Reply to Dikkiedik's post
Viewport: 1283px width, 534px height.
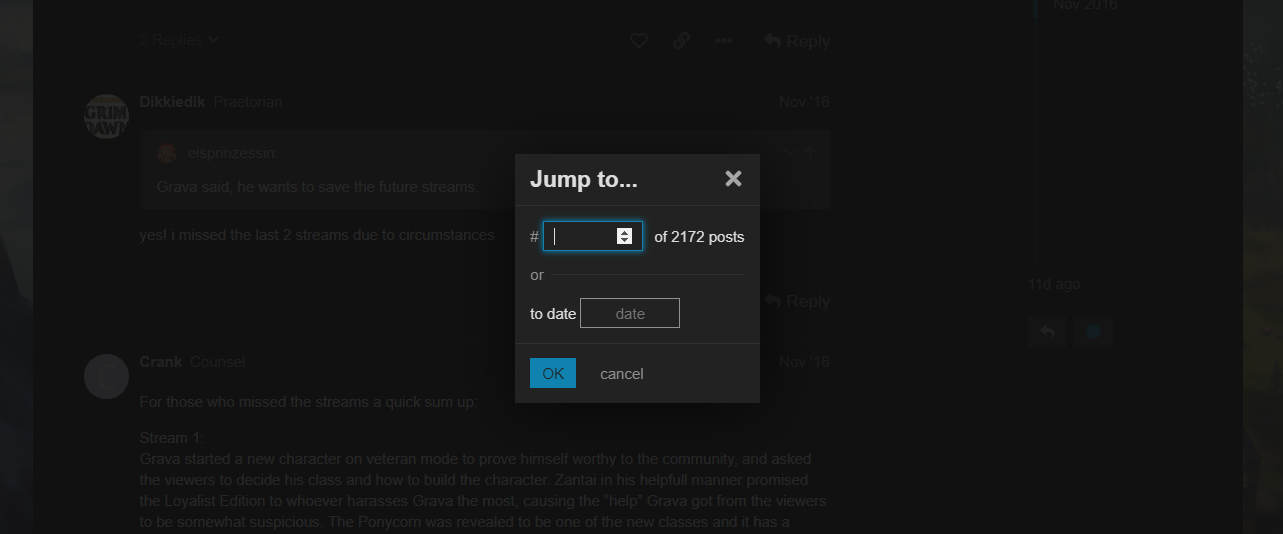(x=797, y=301)
